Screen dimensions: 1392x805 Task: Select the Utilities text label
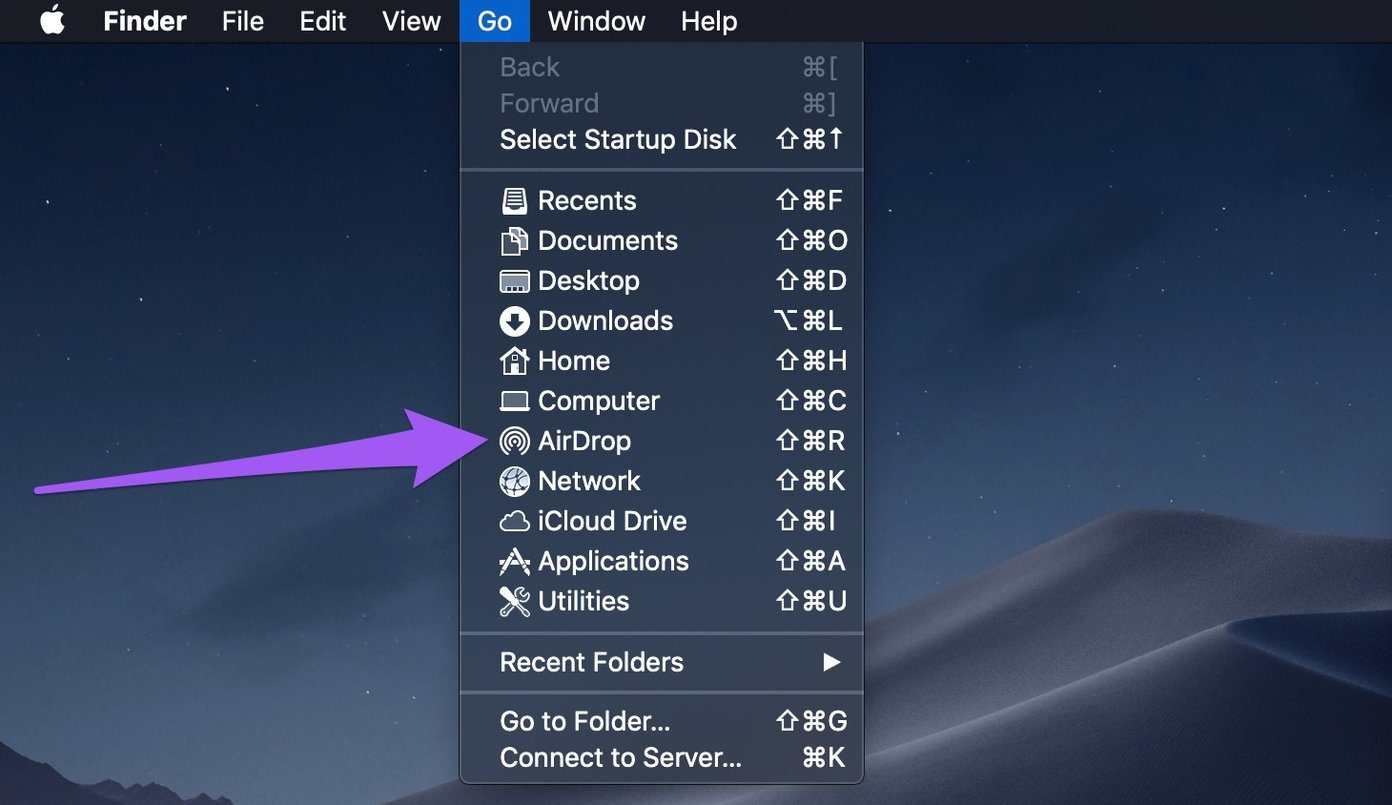click(583, 601)
